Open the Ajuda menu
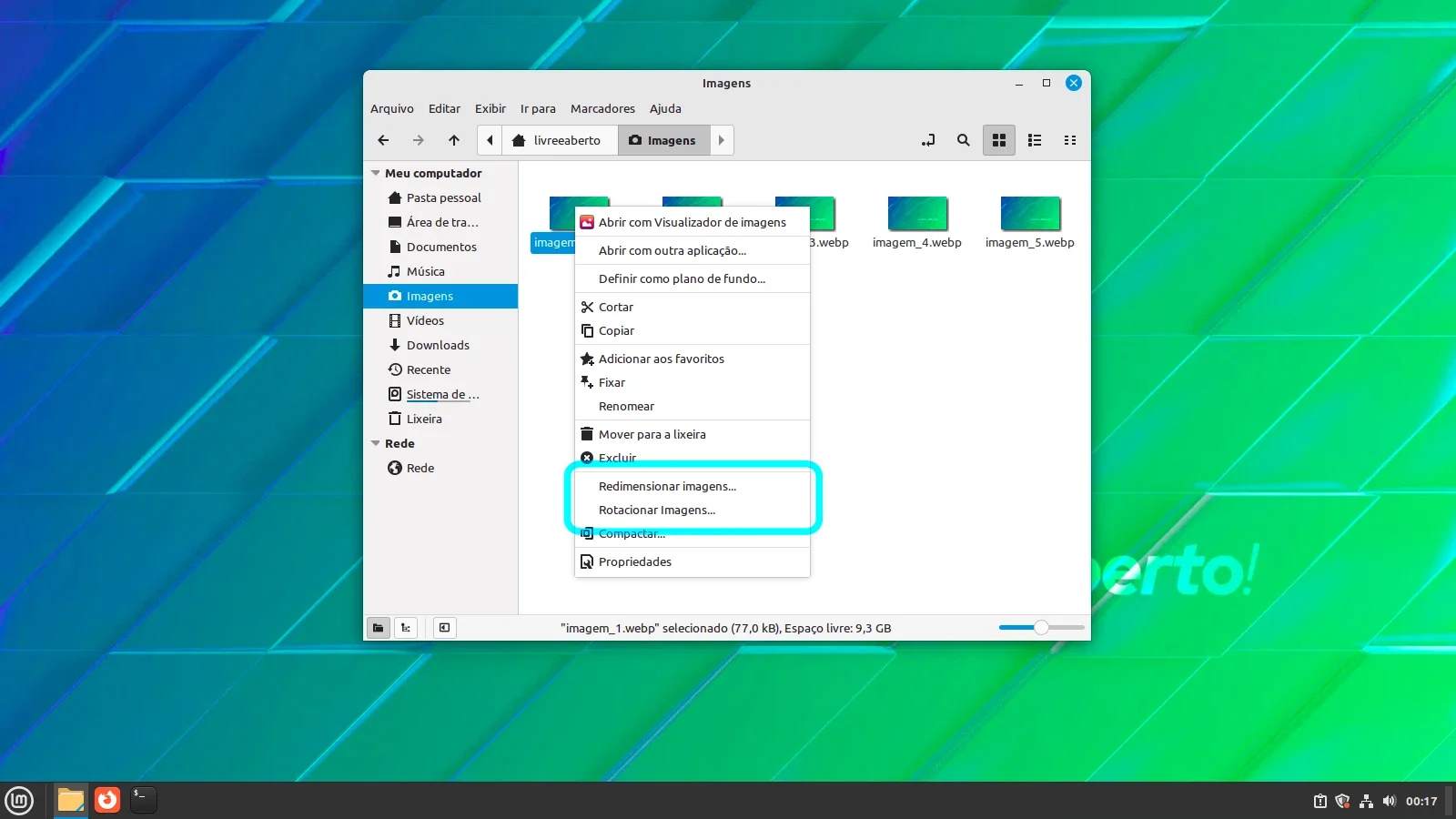The width and height of the screenshot is (1456, 819). (x=665, y=108)
